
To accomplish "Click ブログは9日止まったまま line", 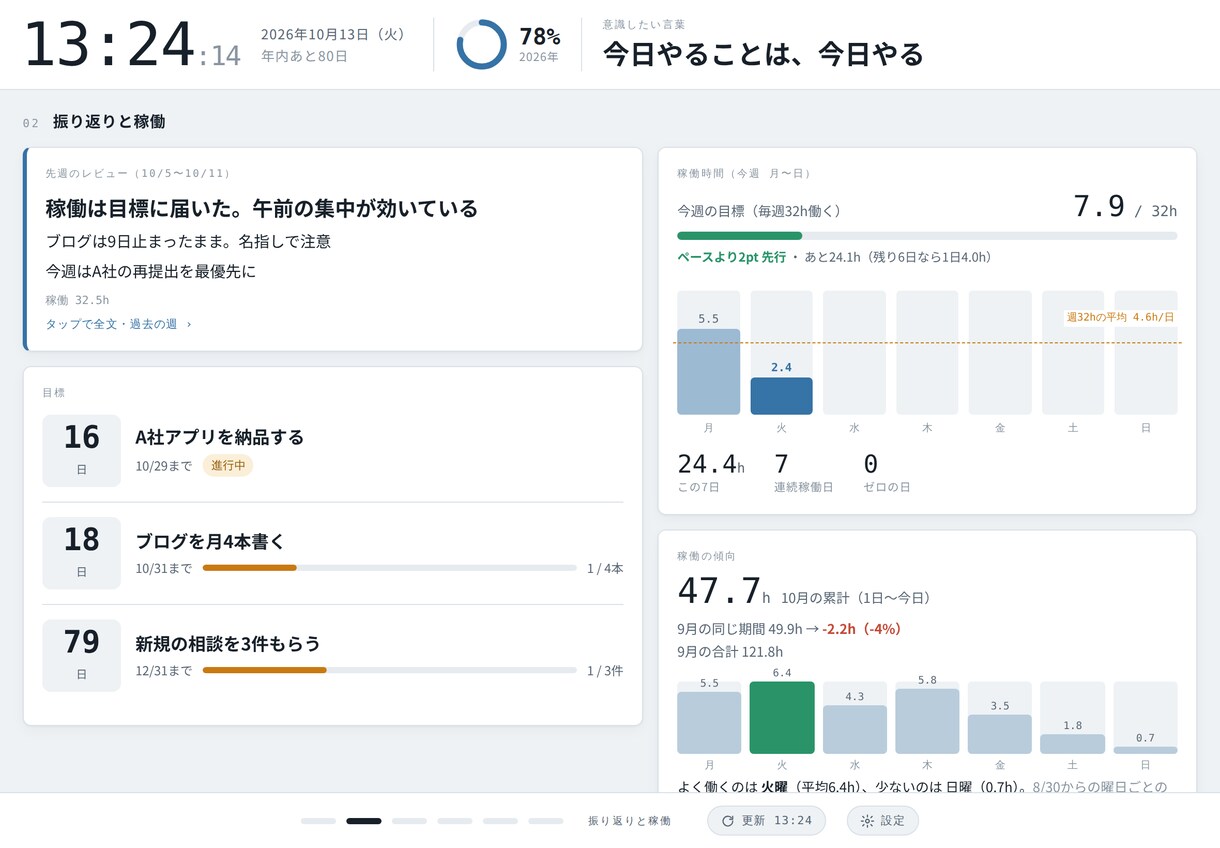I will 188,241.
